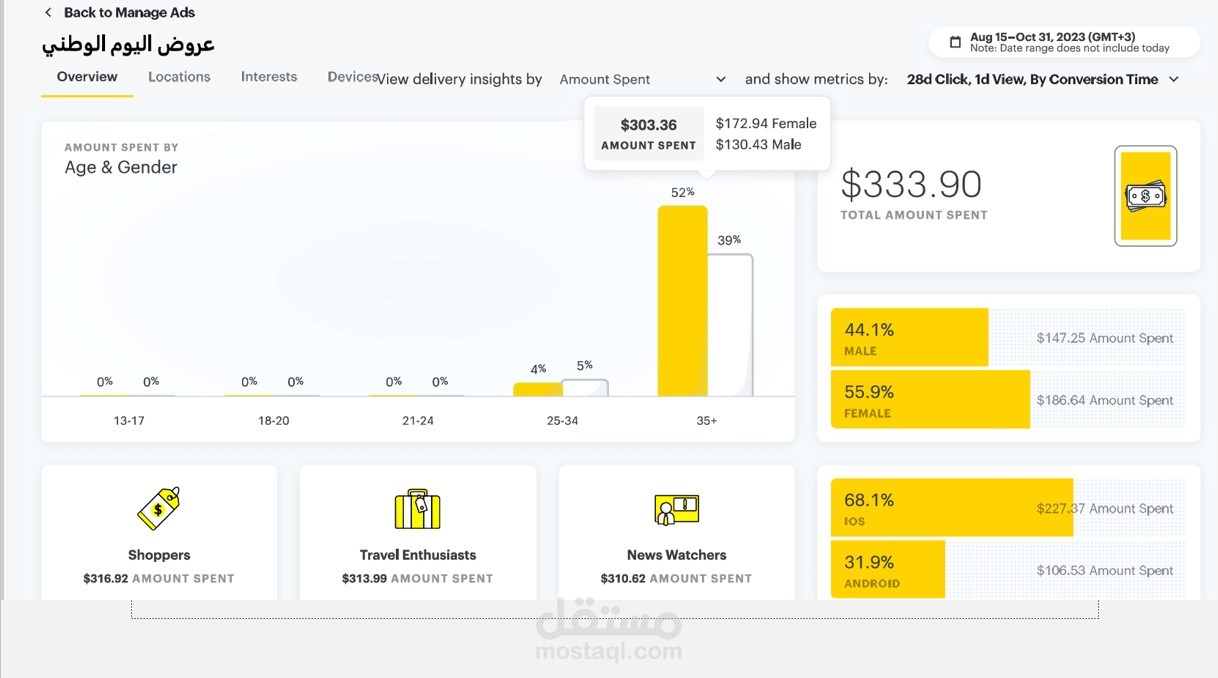The width and height of the screenshot is (1218, 678).
Task: Click the $227.37 Amount Spent iOS text
Action: tap(1105, 508)
